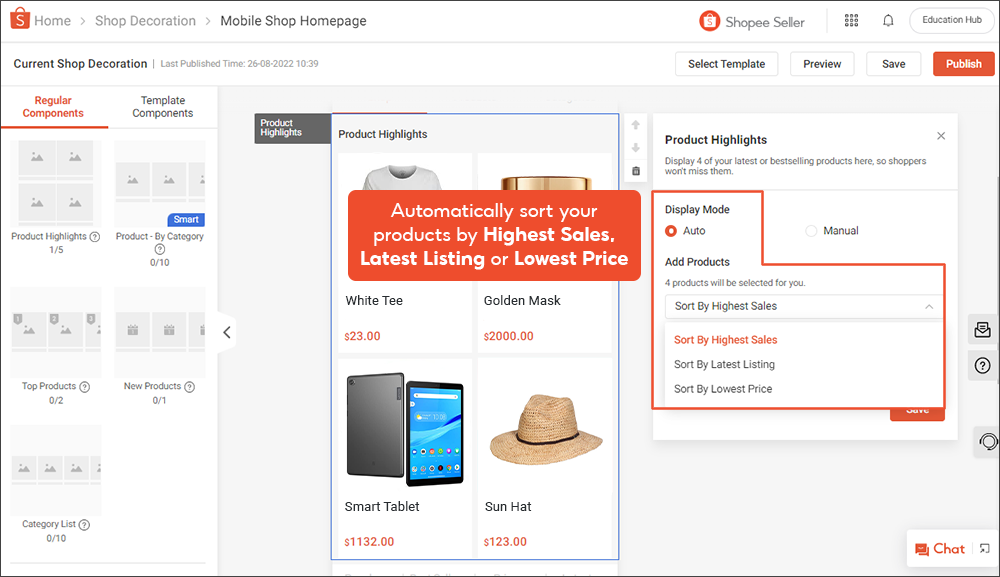1000x577 pixels.
Task: Switch to Template Components tab
Action: [162, 107]
